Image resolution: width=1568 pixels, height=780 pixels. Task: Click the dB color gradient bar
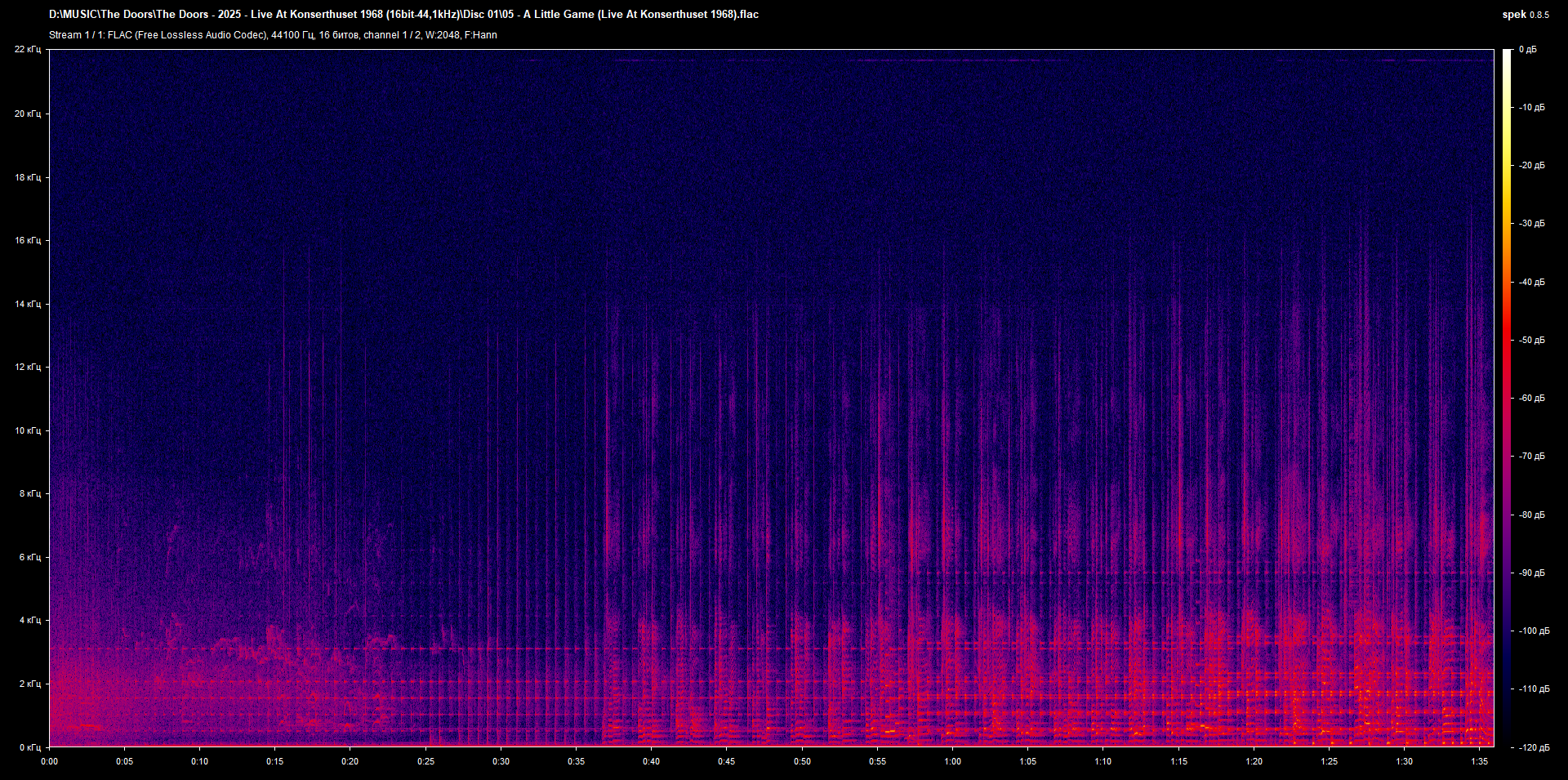coord(1507,398)
